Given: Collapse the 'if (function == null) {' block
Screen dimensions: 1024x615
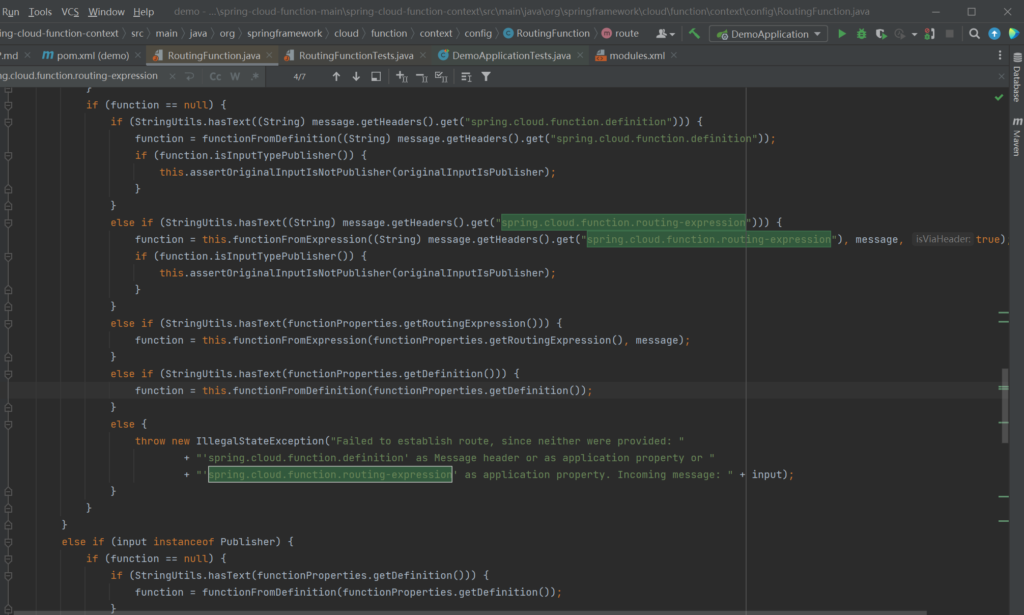Looking at the screenshot, I should (8, 105).
